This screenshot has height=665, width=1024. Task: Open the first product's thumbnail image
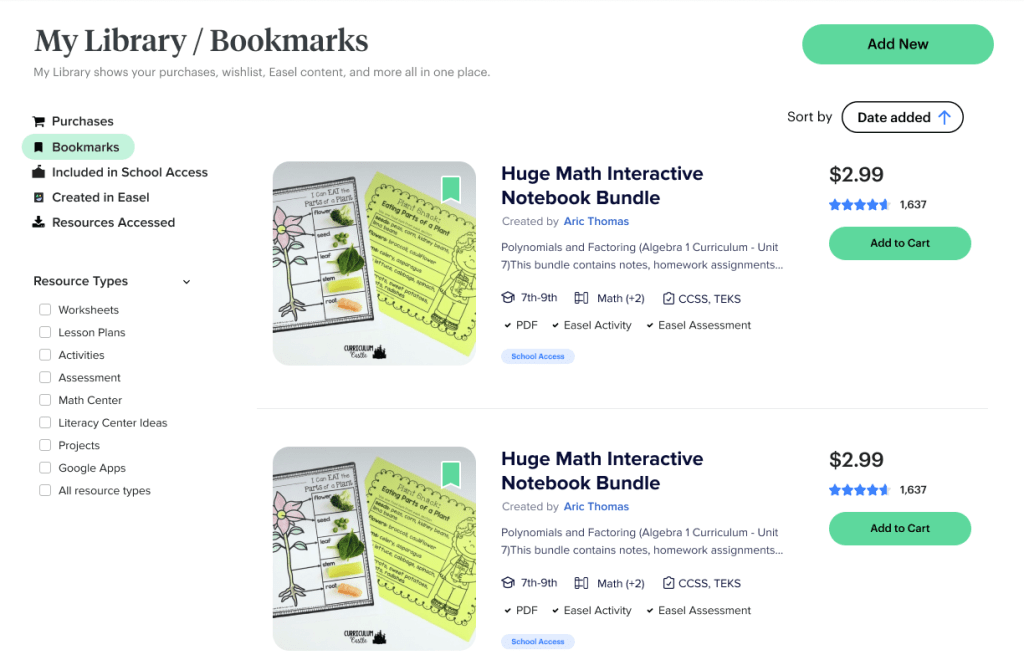(373, 263)
